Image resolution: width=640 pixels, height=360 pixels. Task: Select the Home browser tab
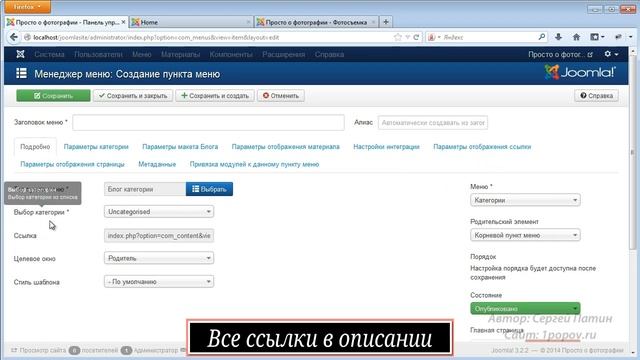190,22
